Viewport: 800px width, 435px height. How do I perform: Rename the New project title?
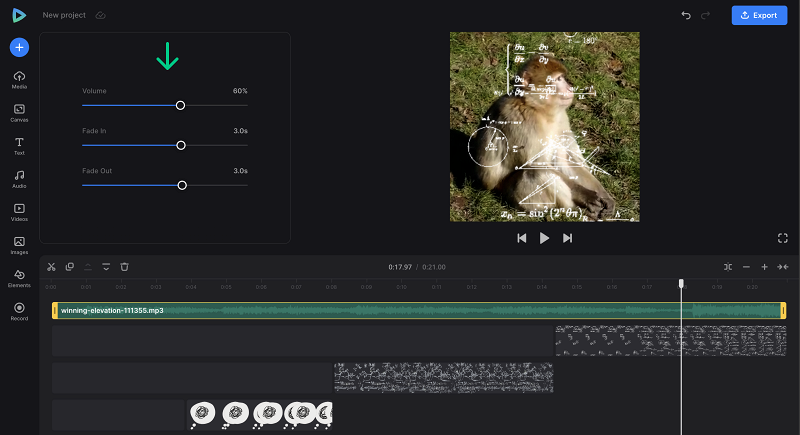click(x=64, y=15)
